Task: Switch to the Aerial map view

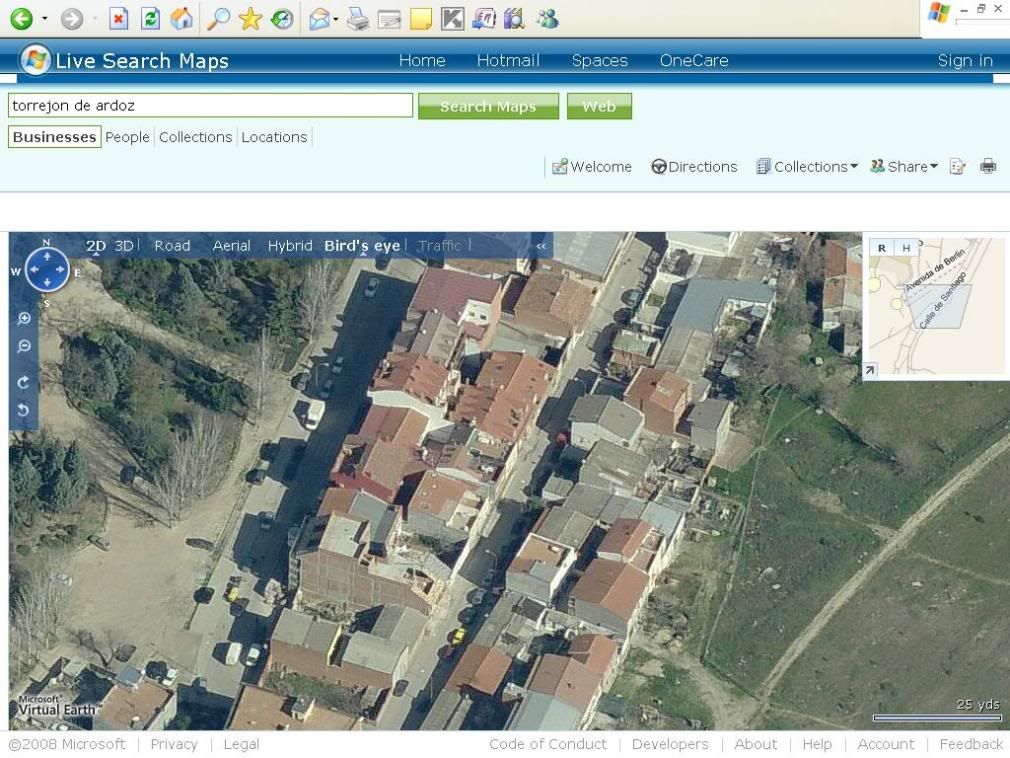Action: point(231,246)
